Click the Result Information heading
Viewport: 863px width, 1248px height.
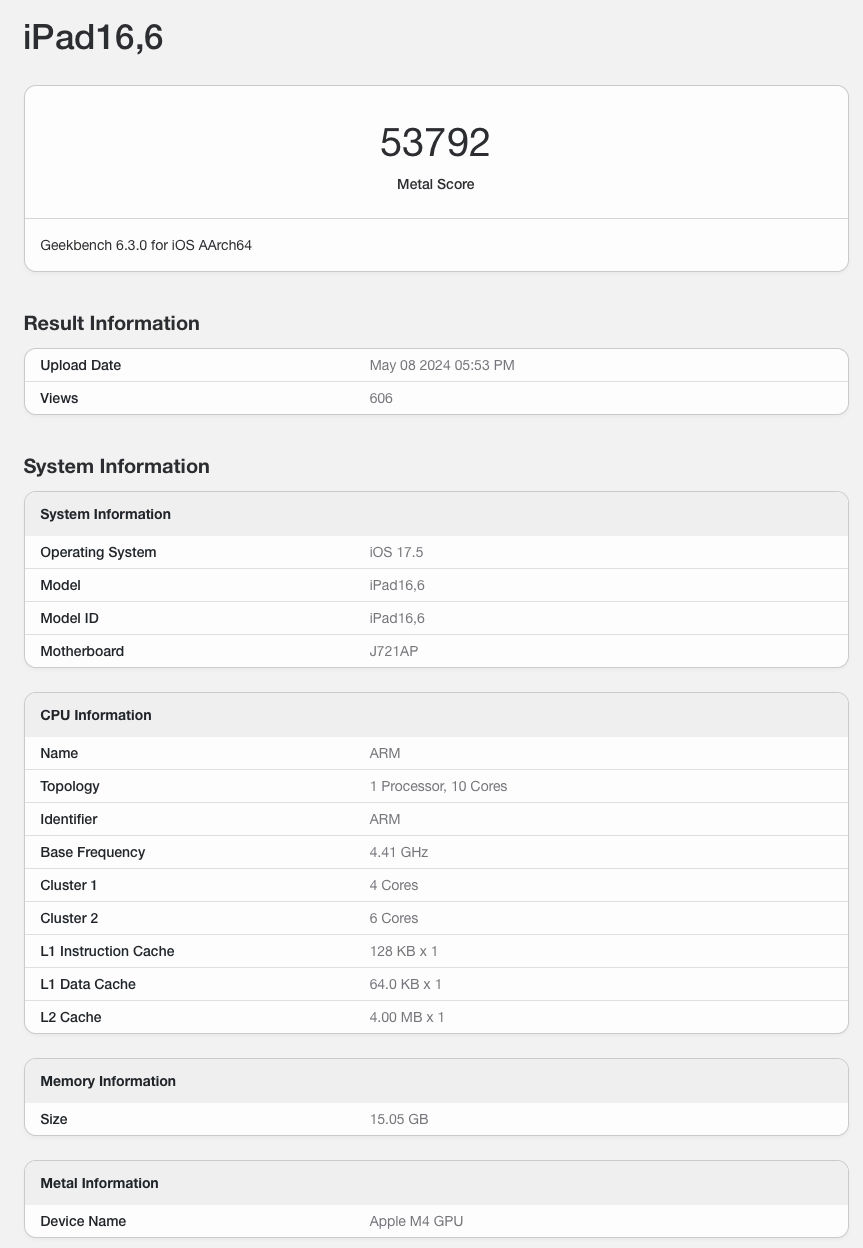[112, 323]
